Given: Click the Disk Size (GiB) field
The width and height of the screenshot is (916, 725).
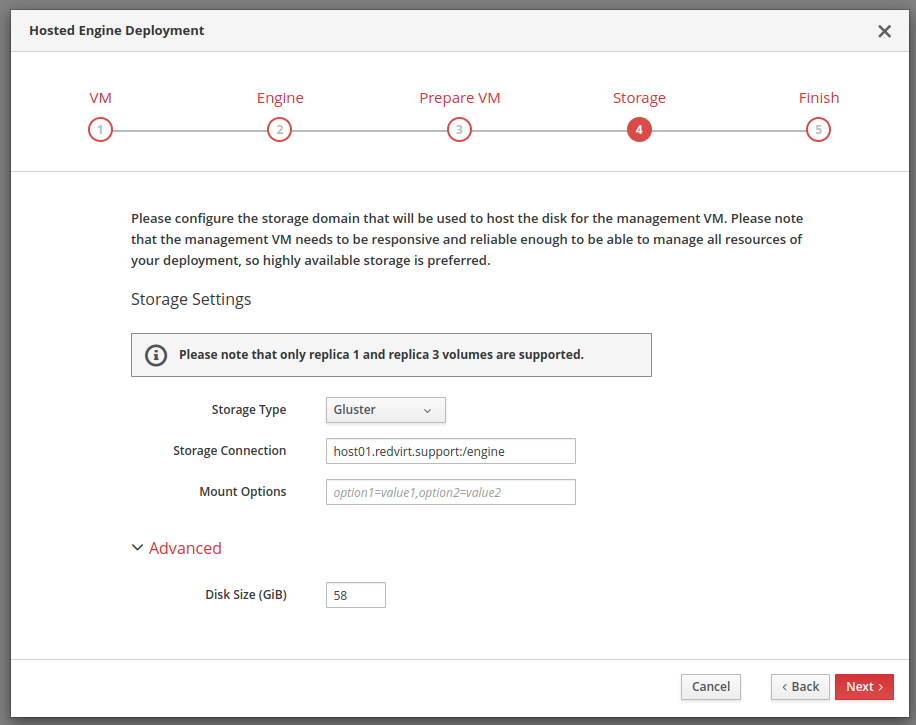Looking at the screenshot, I should pos(355,595).
